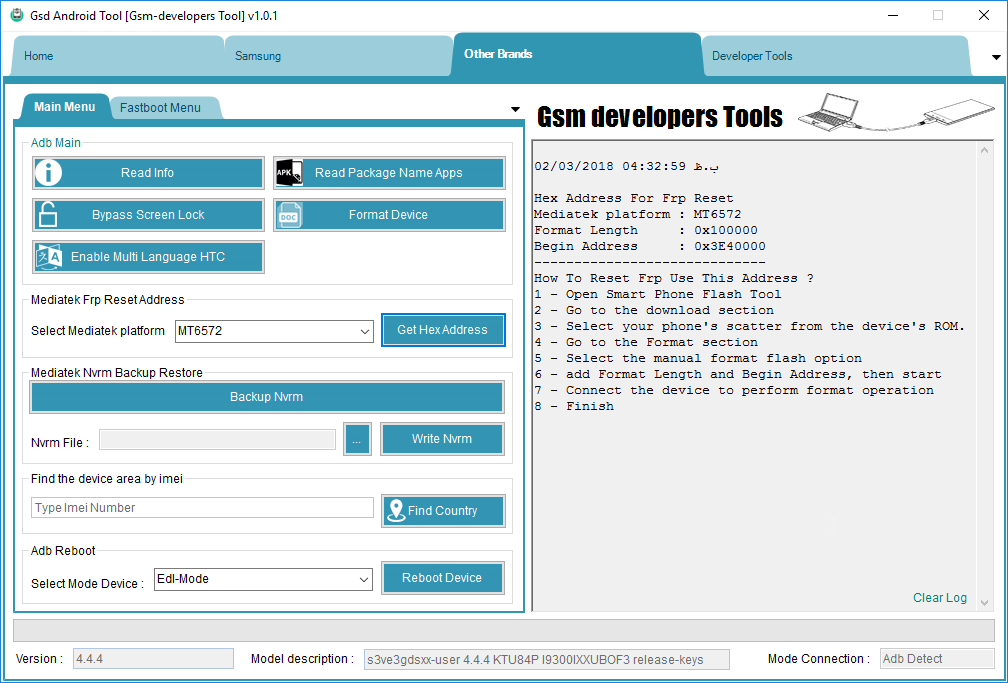Screen dimensions: 1008x683
Task: Click the log line 'Mediatek platform : MT6572'
Action: [x=637, y=214]
